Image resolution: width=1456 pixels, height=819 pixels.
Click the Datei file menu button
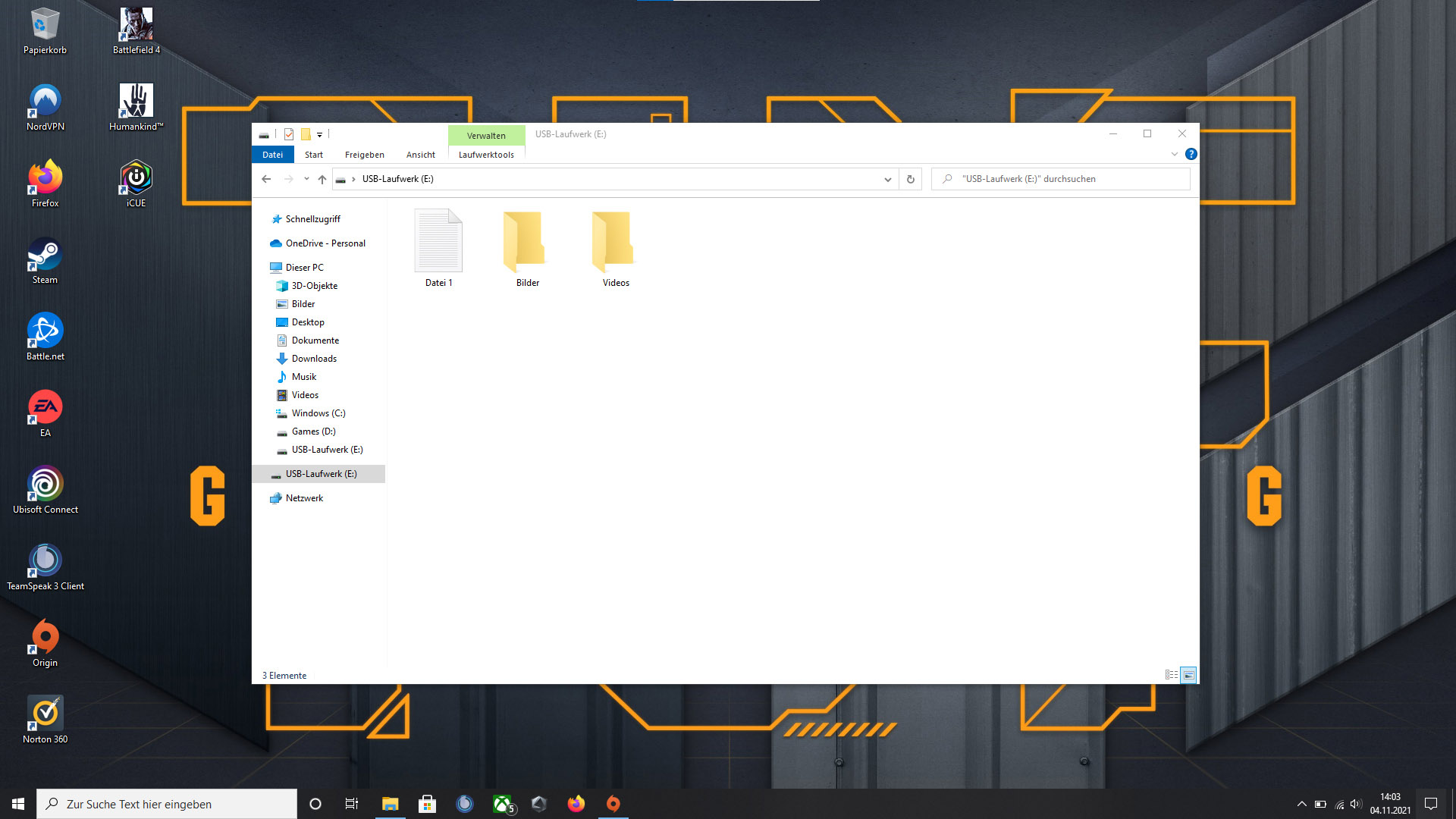pos(272,155)
